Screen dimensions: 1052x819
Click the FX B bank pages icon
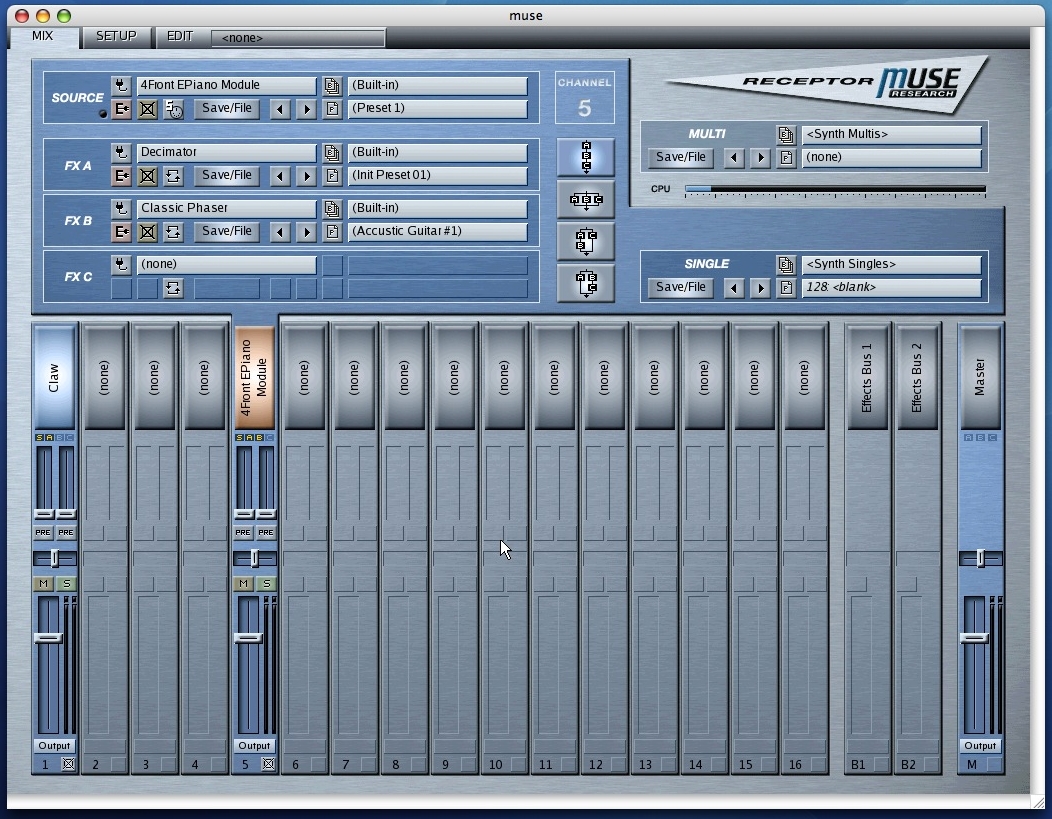(x=332, y=209)
